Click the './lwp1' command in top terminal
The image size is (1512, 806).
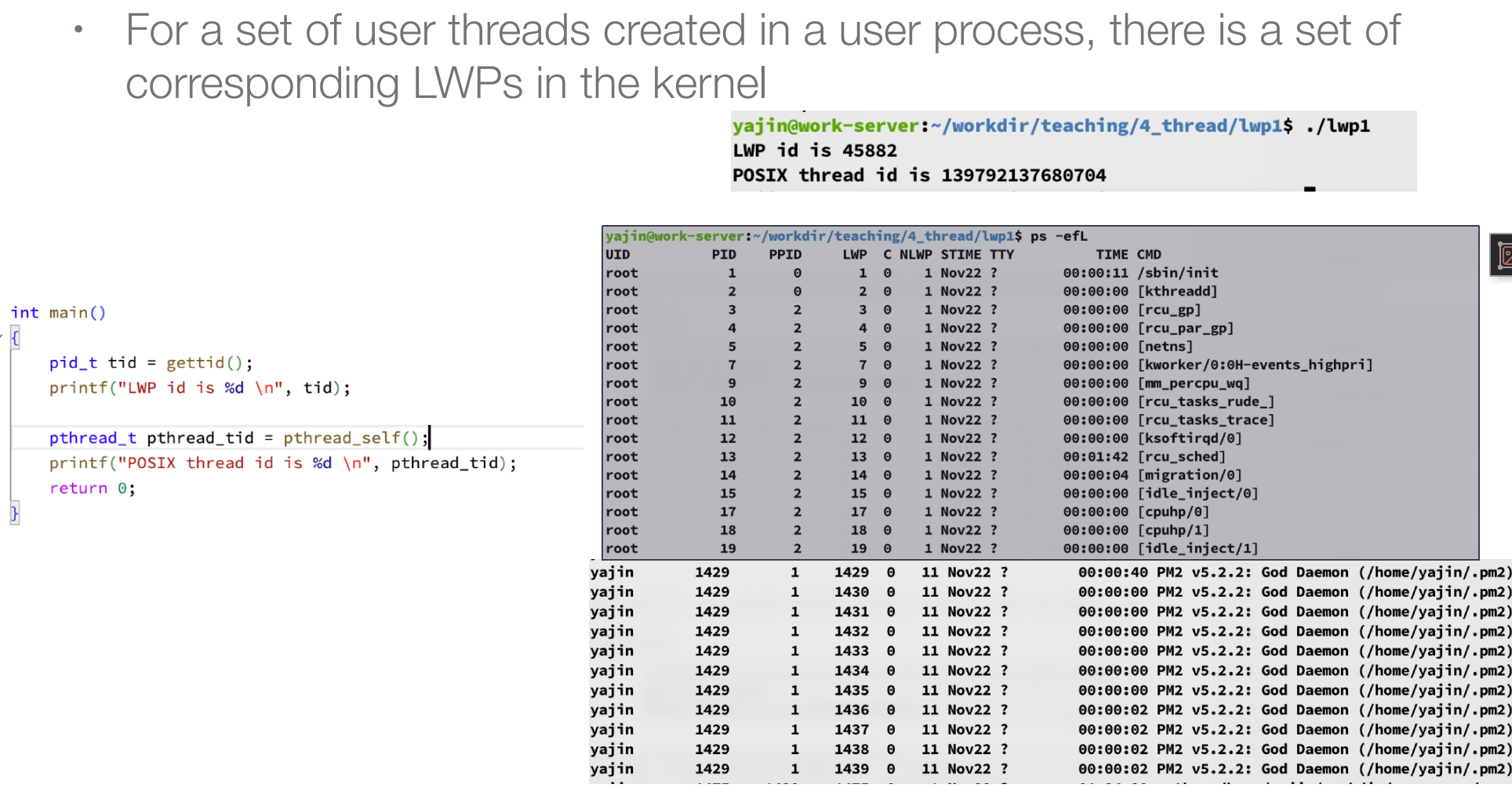point(1338,126)
